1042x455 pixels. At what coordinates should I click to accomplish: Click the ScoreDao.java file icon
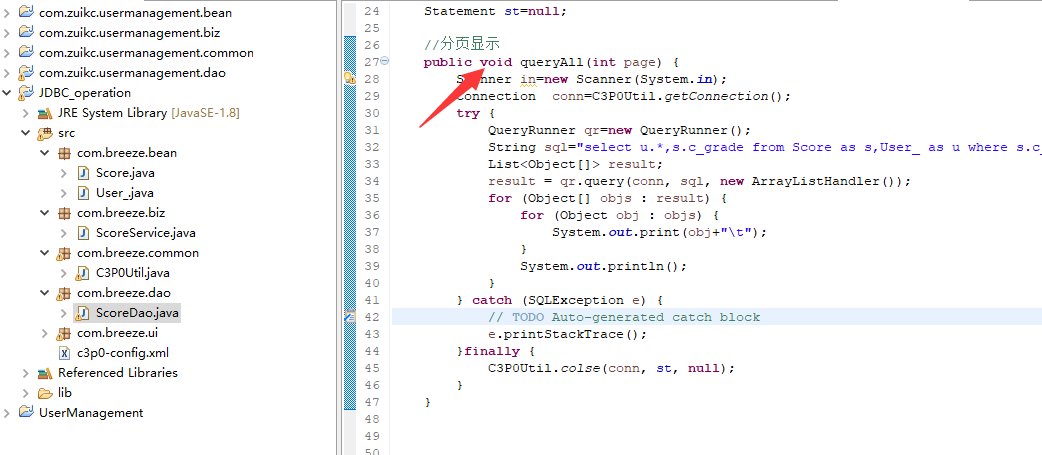tap(83, 312)
